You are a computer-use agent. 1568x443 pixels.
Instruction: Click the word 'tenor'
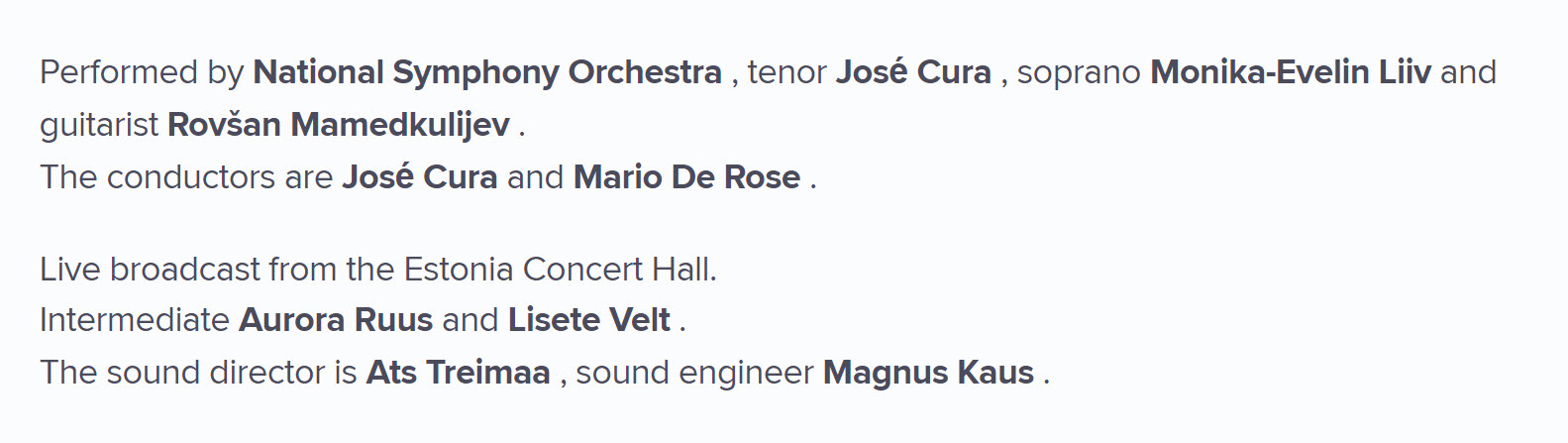click(x=786, y=73)
